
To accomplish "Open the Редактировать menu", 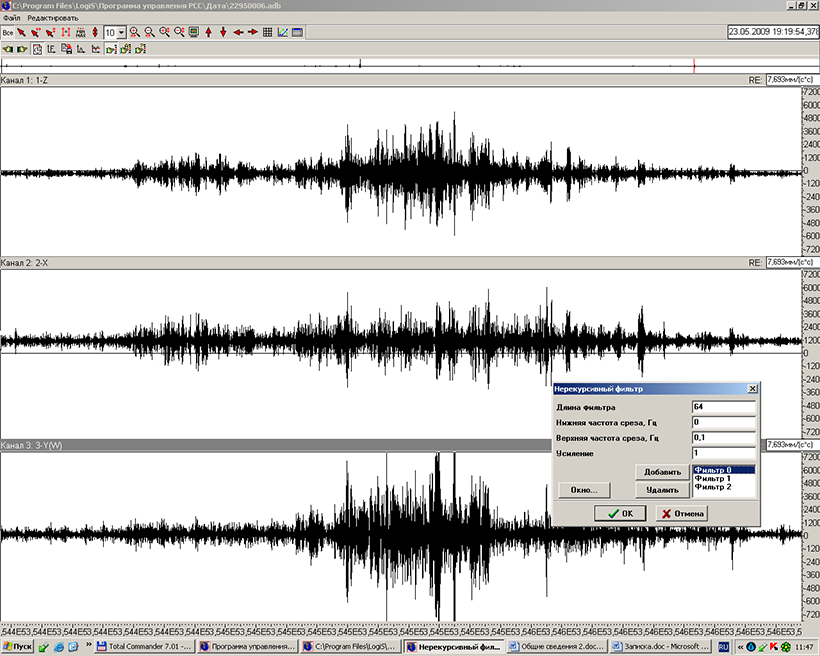I will point(53,18).
